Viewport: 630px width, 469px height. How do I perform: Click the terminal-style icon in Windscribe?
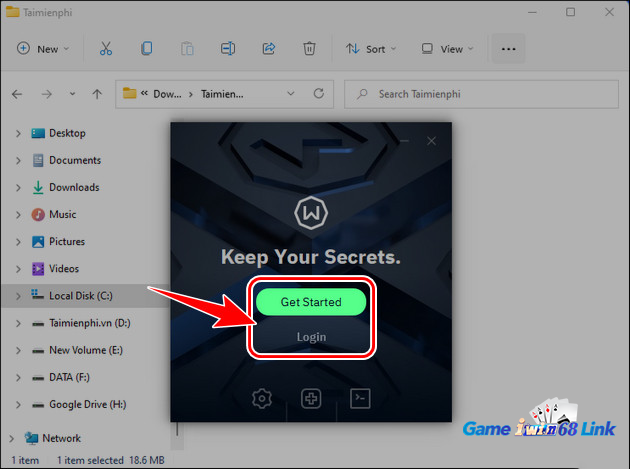tap(360, 399)
